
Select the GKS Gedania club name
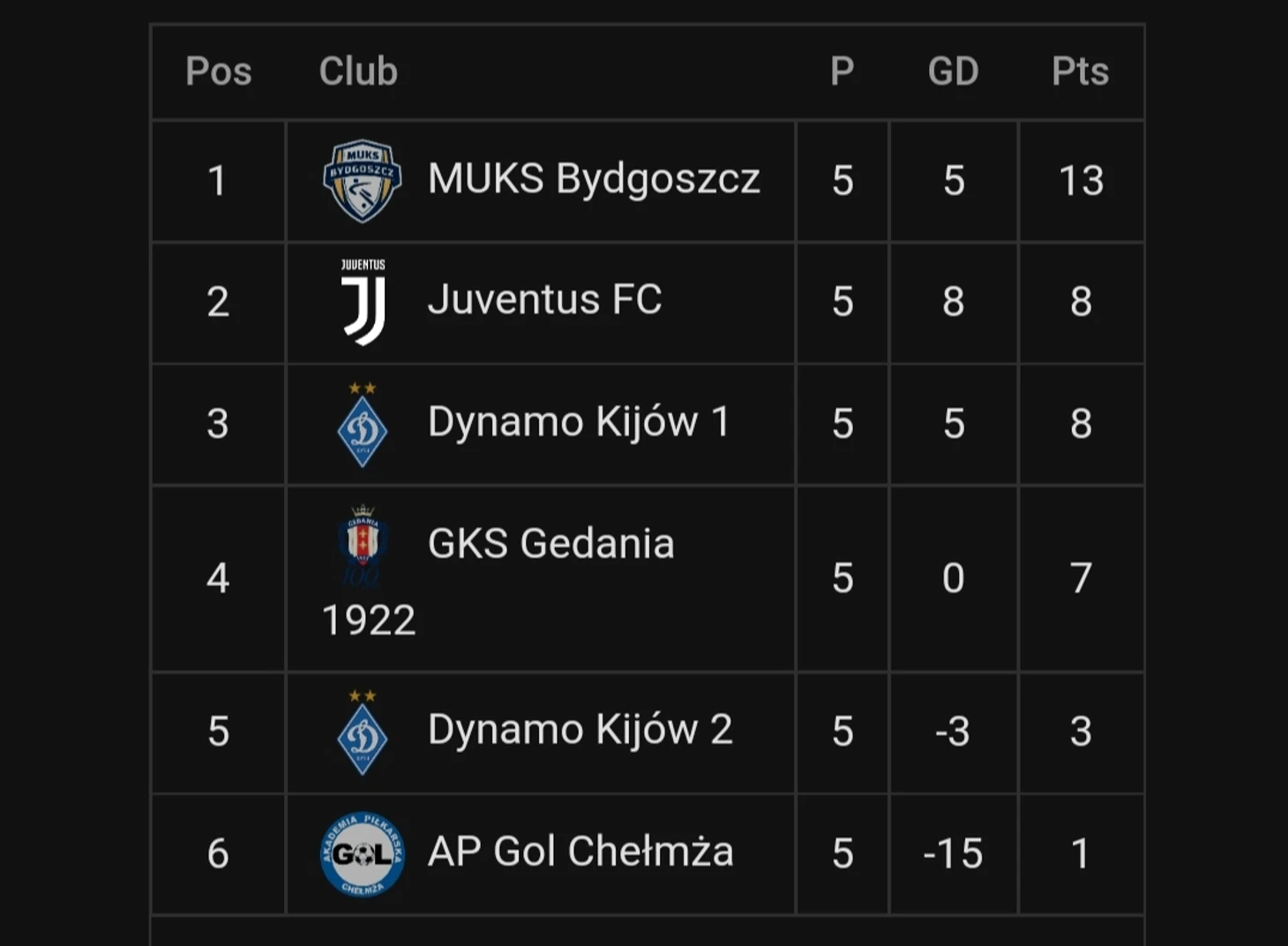[x=550, y=544]
